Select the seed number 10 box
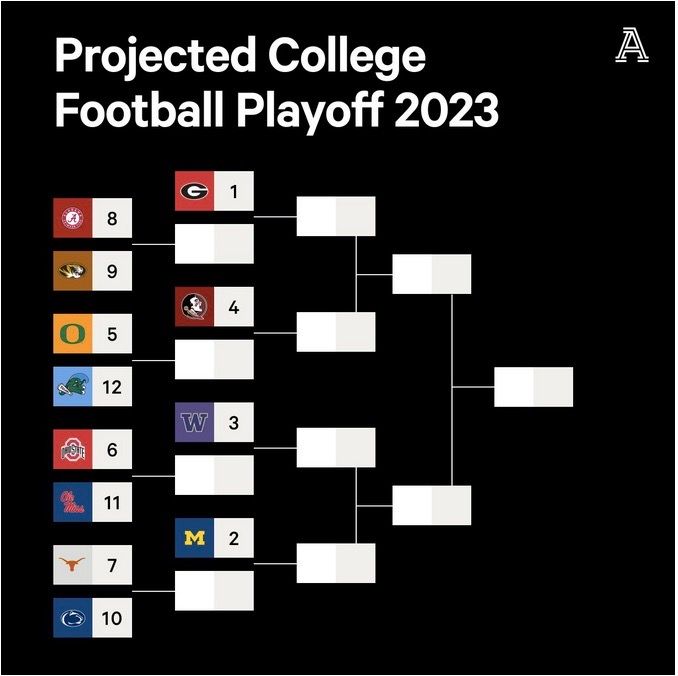 (112, 618)
